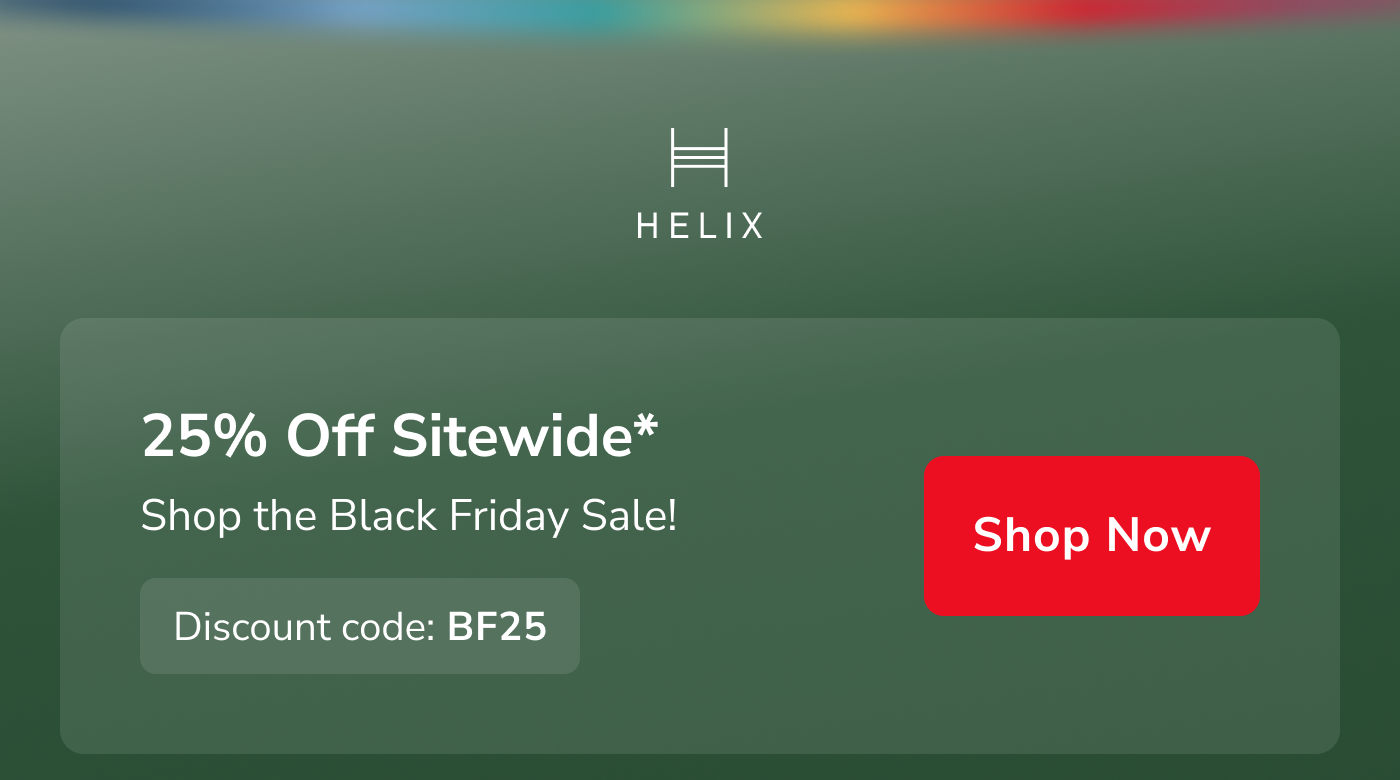Click the word 'Now' on the red button
The width and height of the screenshot is (1400, 780).
coord(1158,536)
